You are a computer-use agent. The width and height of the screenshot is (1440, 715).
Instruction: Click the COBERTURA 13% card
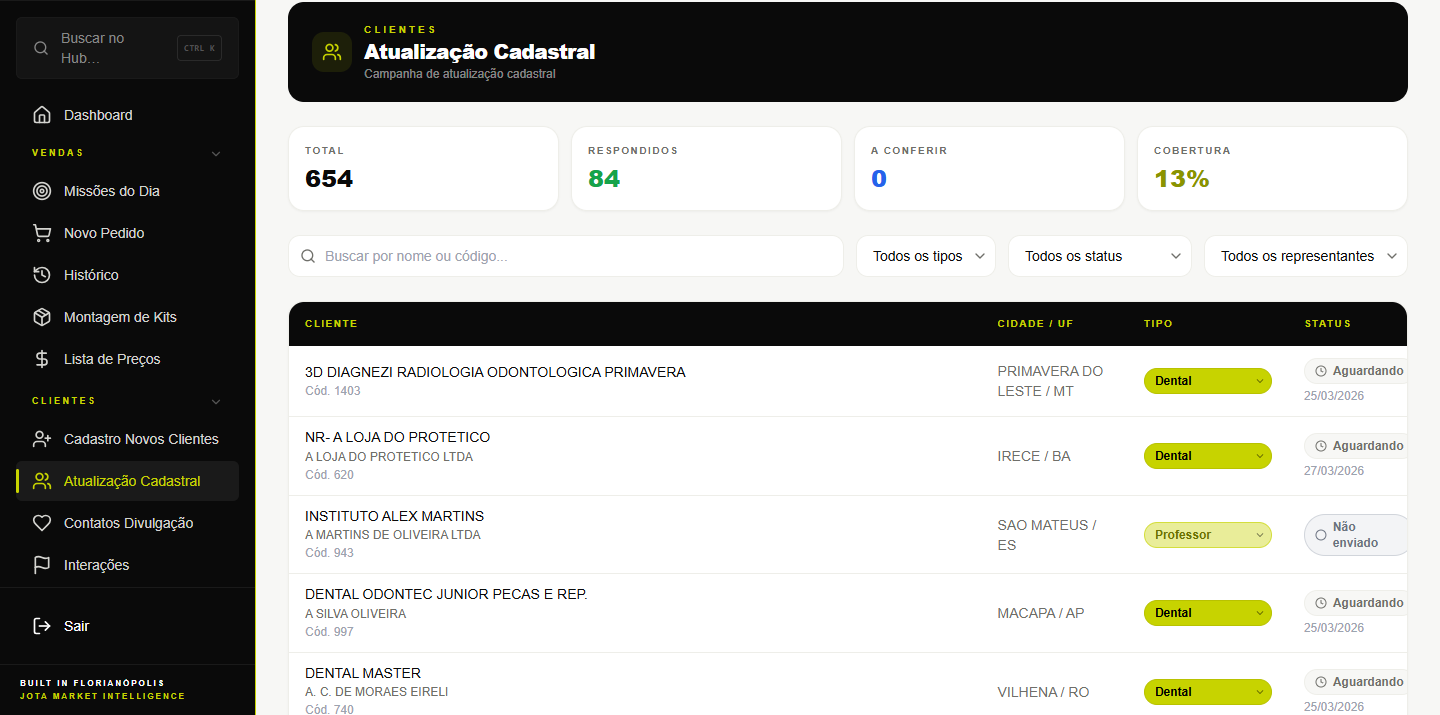pos(1272,168)
